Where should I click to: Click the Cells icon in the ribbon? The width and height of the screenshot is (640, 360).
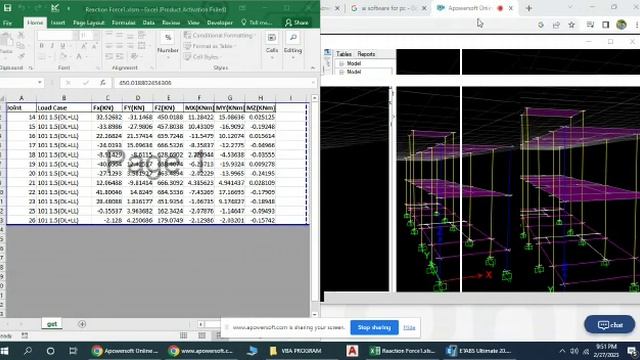tap(272, 38)
